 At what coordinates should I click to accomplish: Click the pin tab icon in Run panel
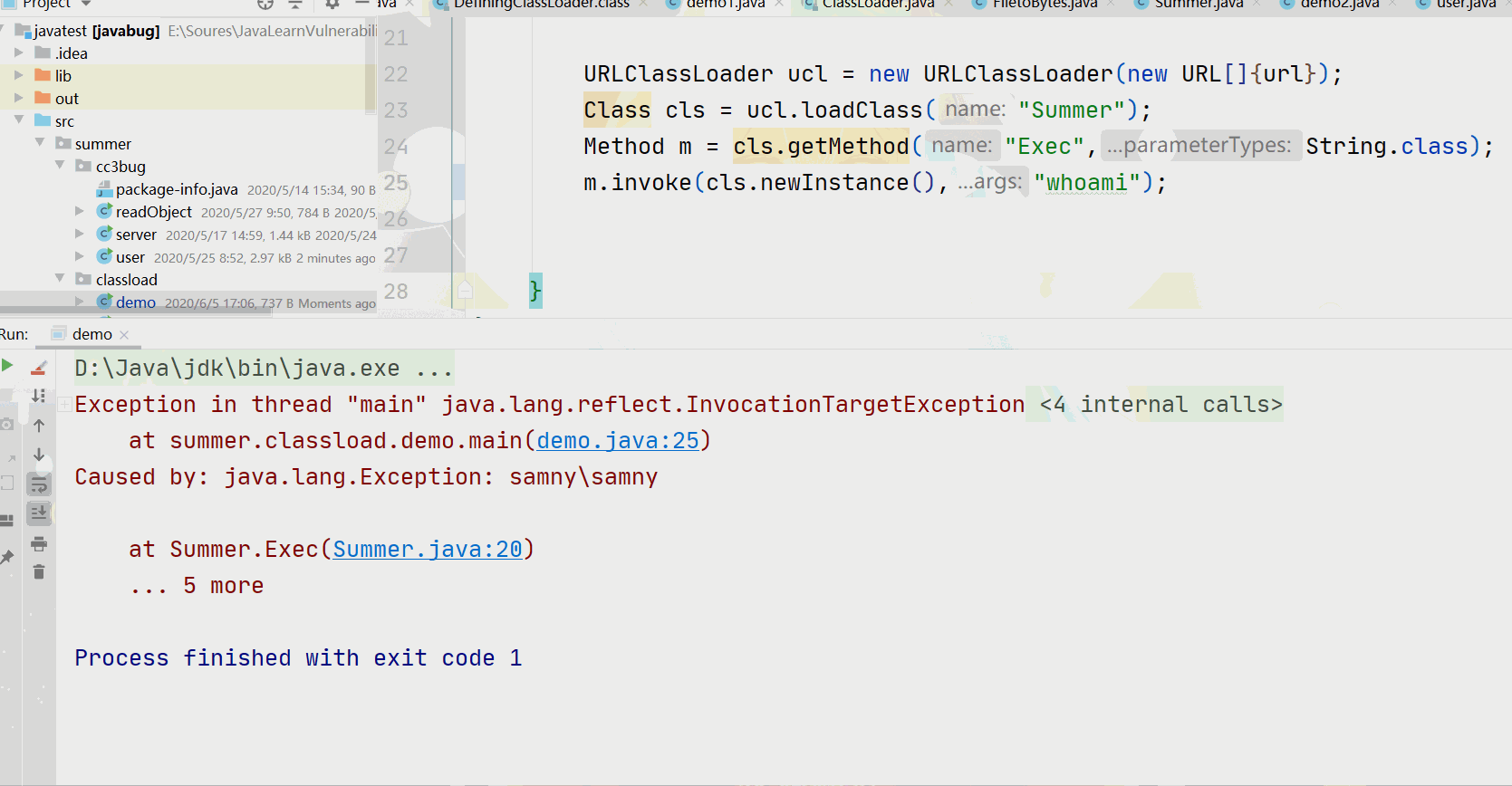tap(7, 557)
